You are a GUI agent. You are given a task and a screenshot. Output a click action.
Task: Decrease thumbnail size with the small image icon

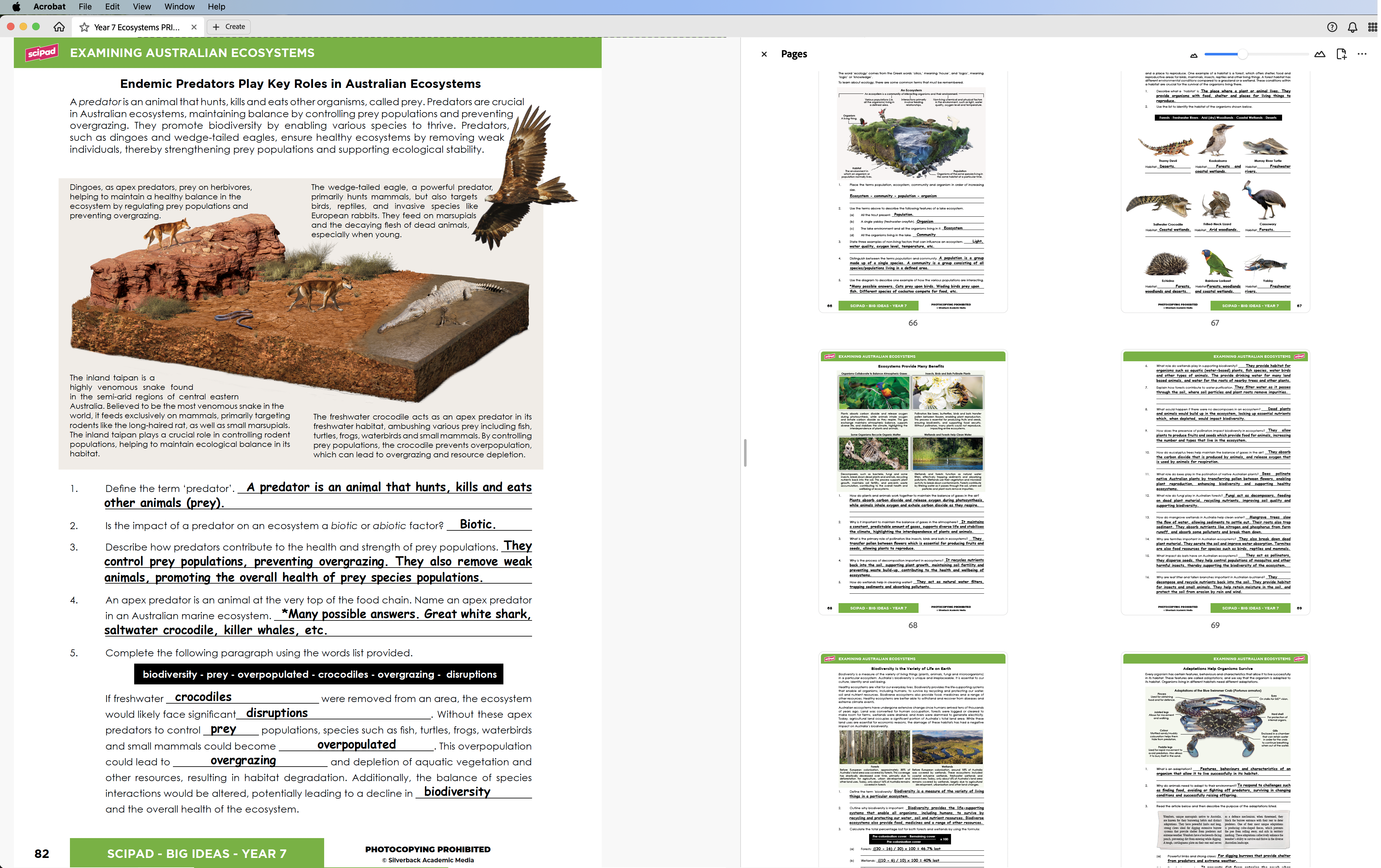pos(1194,54)
